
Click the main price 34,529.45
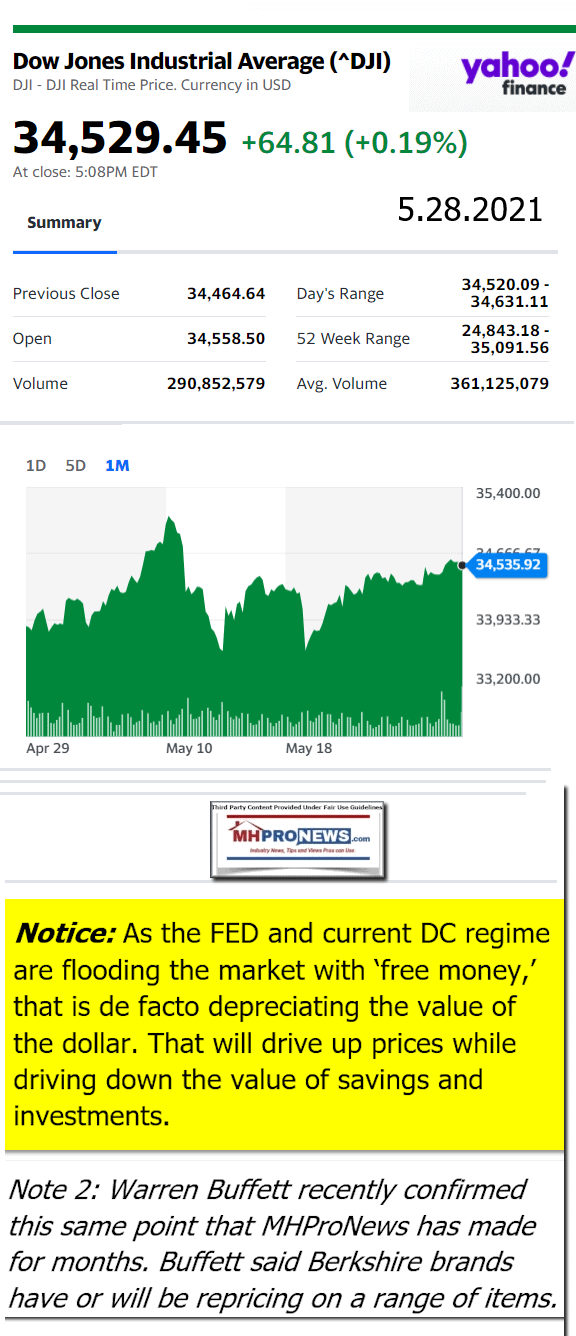point(120,138)
